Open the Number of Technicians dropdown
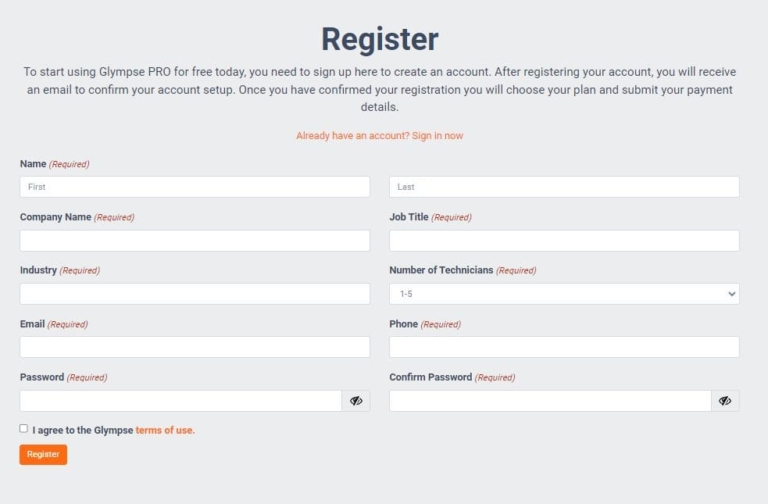The height and width of the screenshot is (504, 768). (x=564, y=294)
